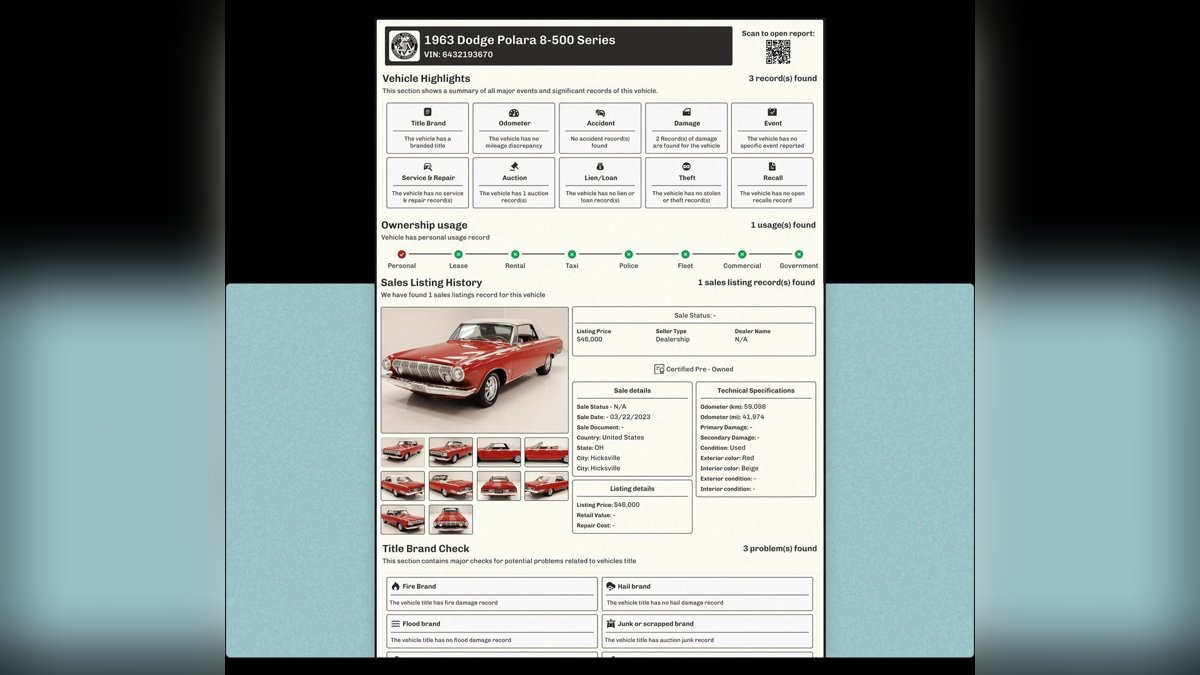The width and height of the screenshot is (1200, 675).
Task: Select the Odometer gauge icon in Vehicle Highlights
Action: pos(514,112)
